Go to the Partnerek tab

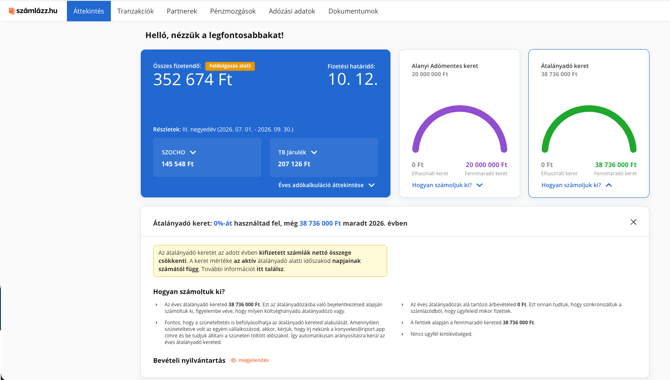click(x=182, y=11)
